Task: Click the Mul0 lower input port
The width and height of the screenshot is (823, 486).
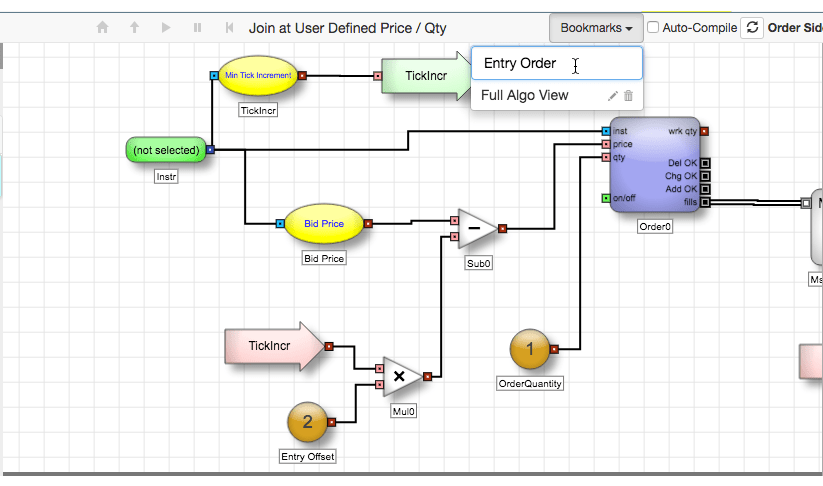Action: click(x=379, y=385)
